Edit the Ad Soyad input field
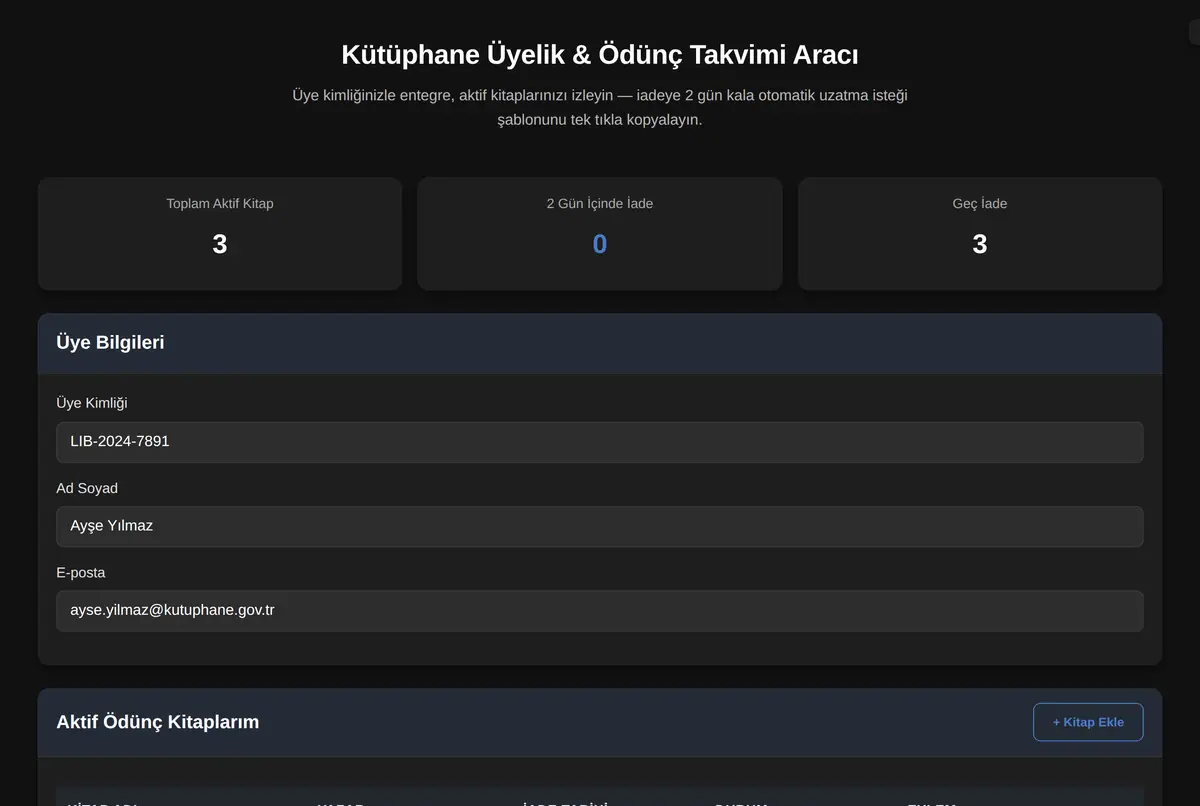This screenshot has width=1200, height=806. [x=600, y=526]
